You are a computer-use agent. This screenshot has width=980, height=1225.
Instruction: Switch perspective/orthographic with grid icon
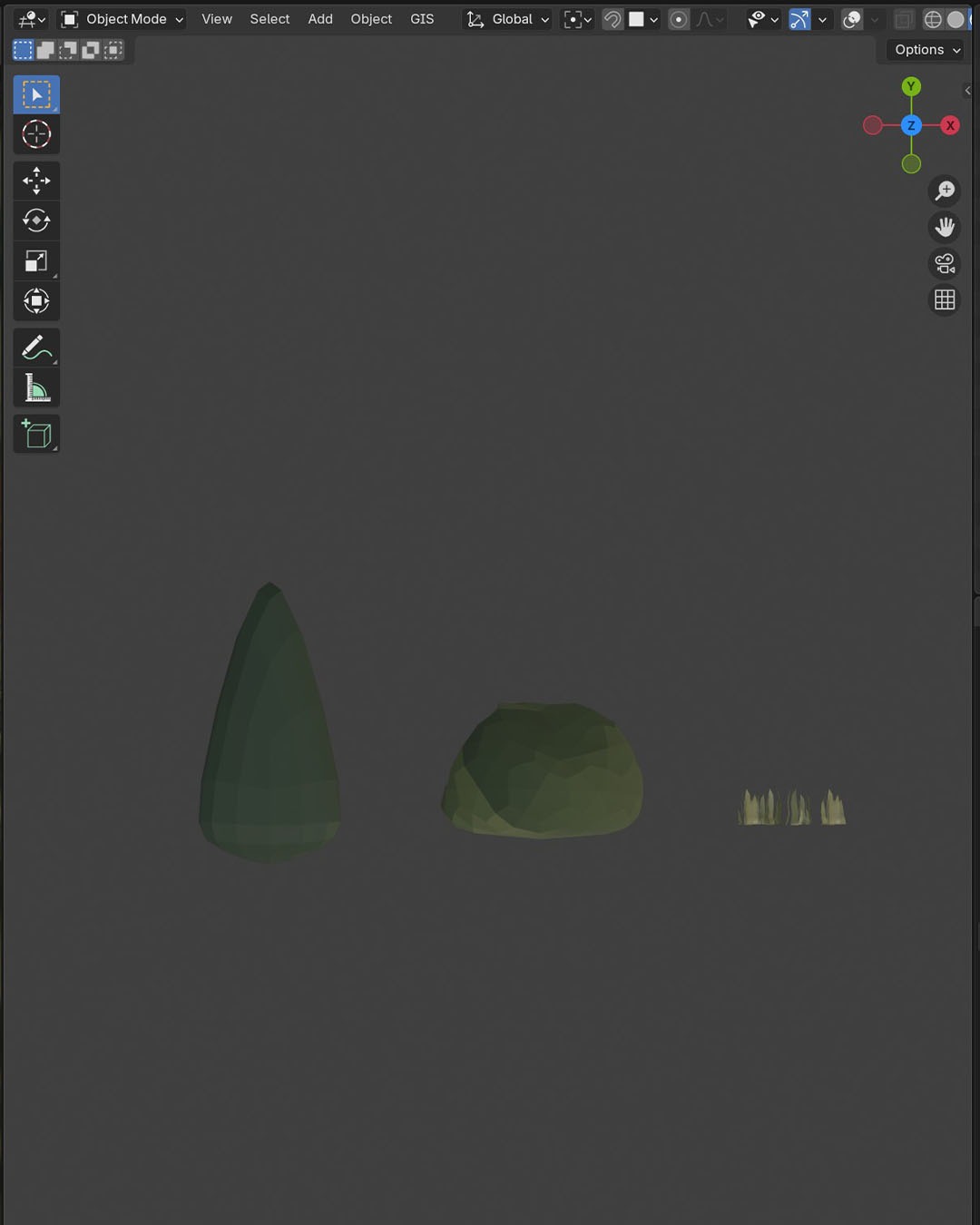(945, 299)
